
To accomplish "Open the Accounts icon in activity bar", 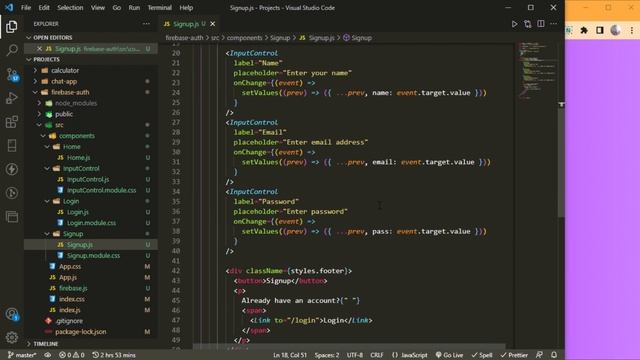I will (x=12, y=314).
